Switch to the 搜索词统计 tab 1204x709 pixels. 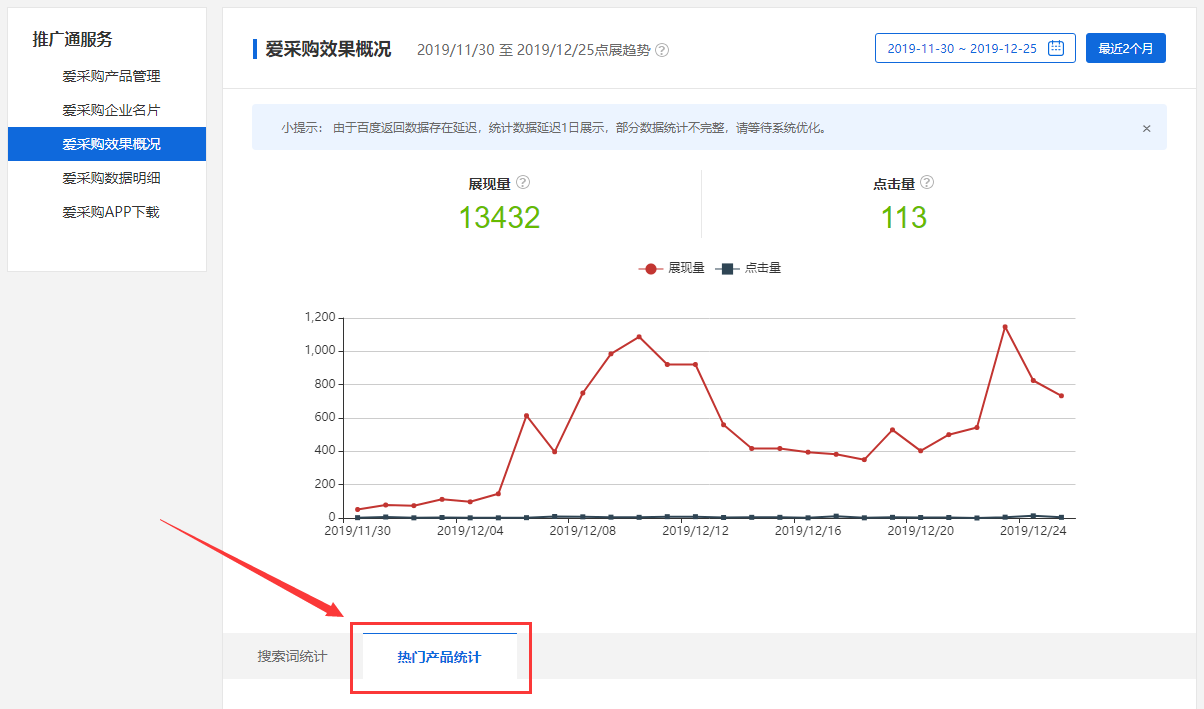pyautogui.click(x=291, y=657)
